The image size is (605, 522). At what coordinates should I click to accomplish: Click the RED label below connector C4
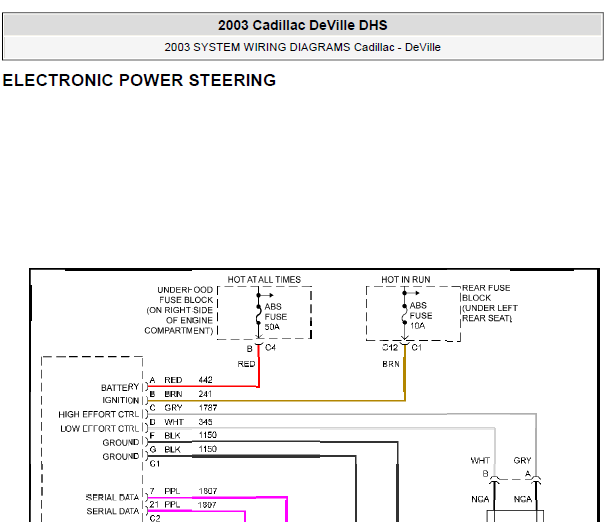[246, 364]
